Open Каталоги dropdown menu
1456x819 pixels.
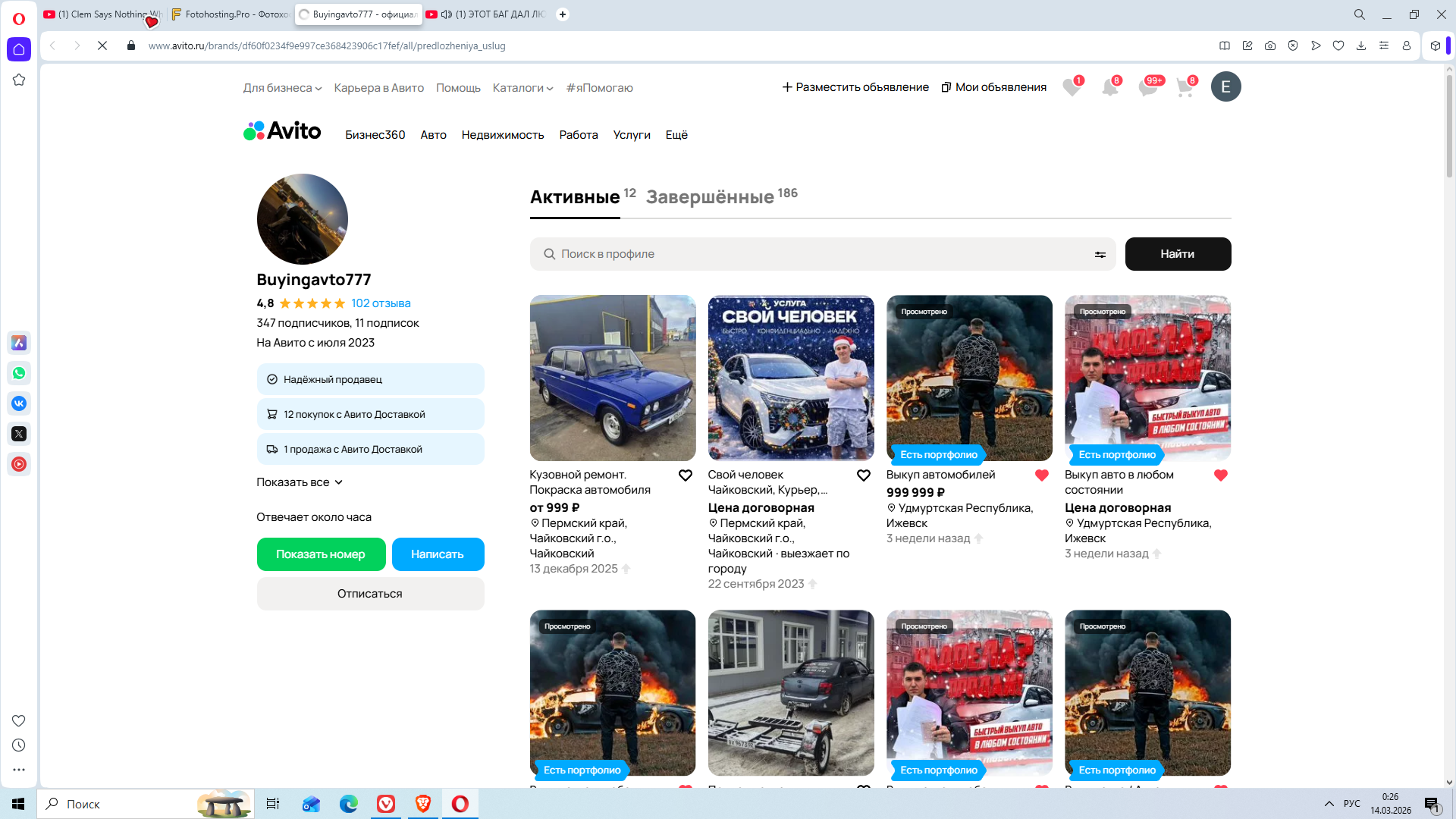(x=522, y=88)
